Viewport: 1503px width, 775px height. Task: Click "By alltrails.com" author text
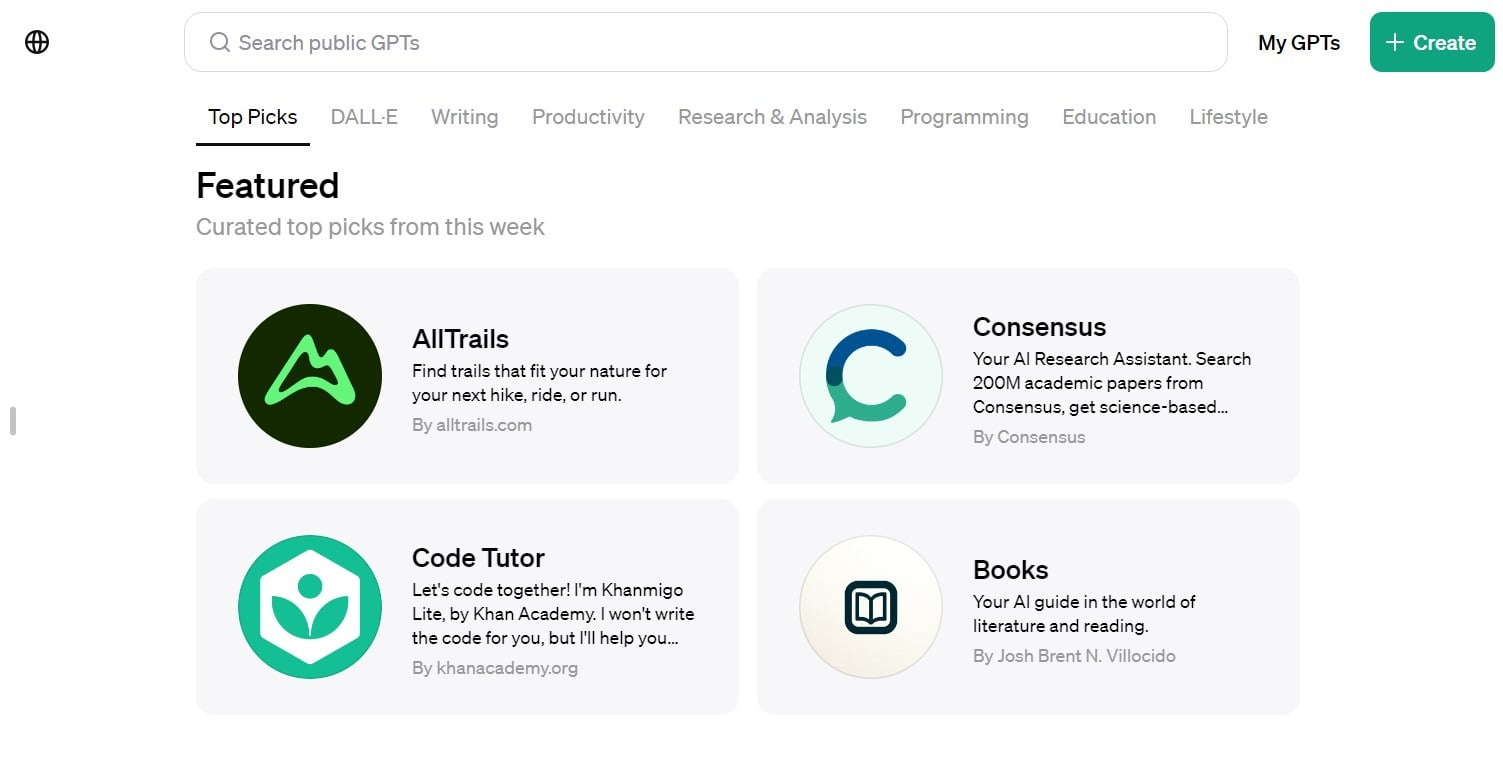tap(472, 425)
